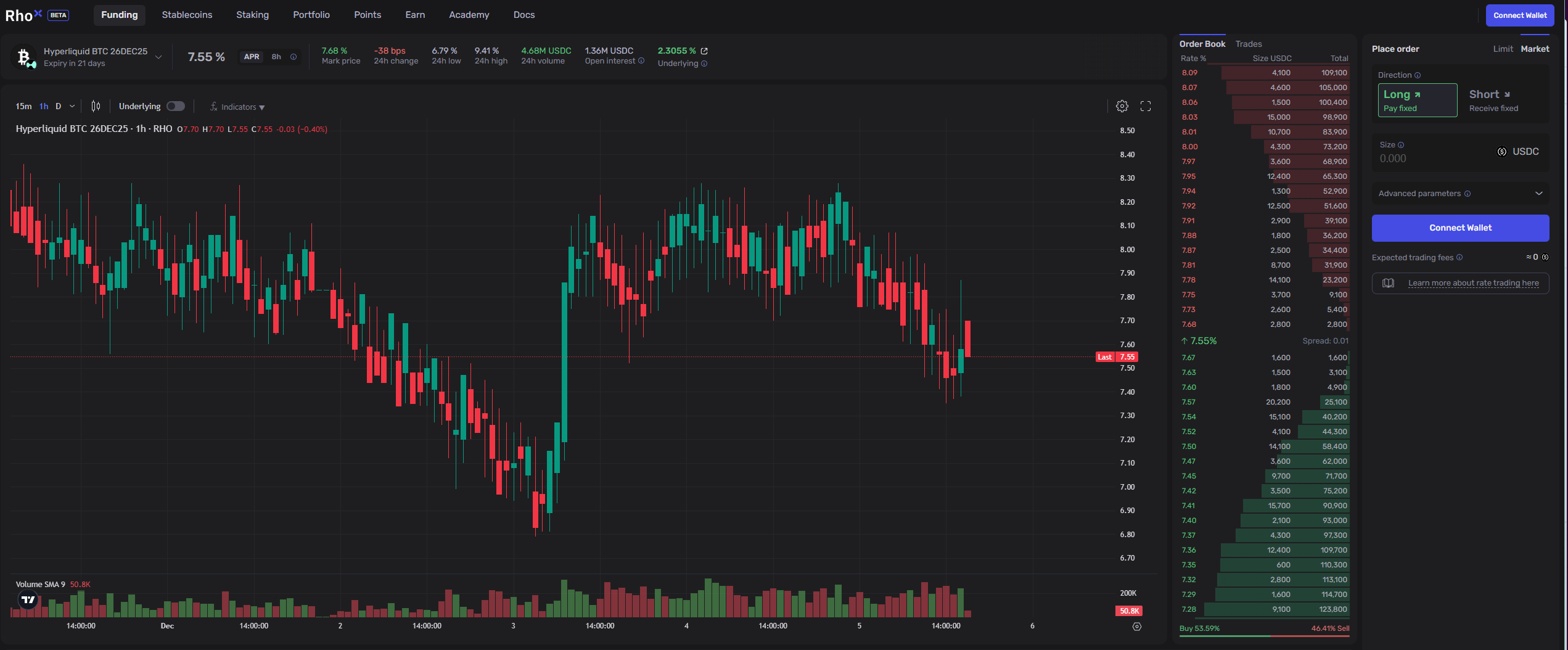This screenshot has height=650, width=1568.
Task: Toggle the Underlying switch on chart toolbar
Action: pos(176,106)
